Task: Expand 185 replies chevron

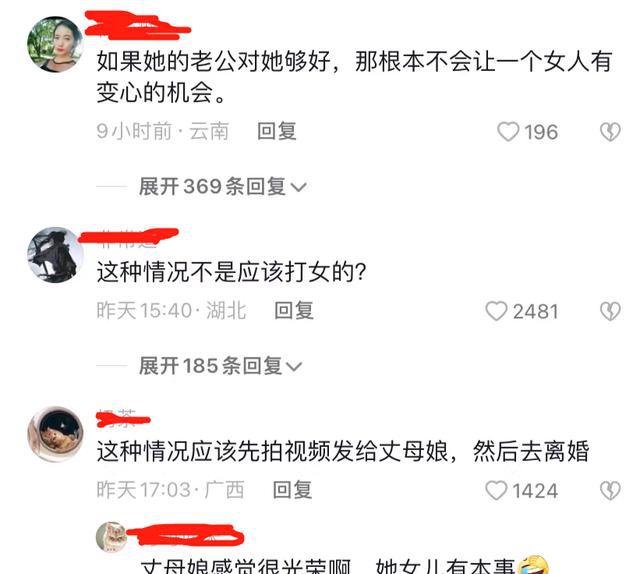Action: click(x=294, y=367)
